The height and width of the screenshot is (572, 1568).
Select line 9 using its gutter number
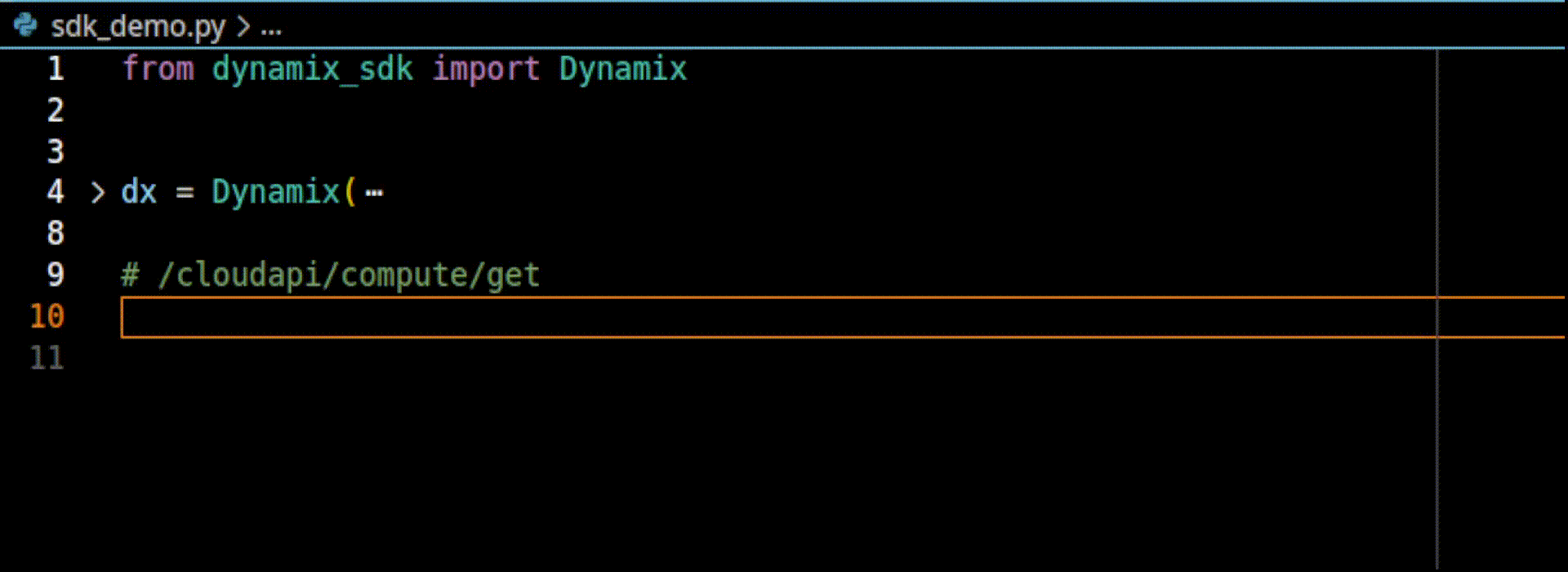coord(56,275)
